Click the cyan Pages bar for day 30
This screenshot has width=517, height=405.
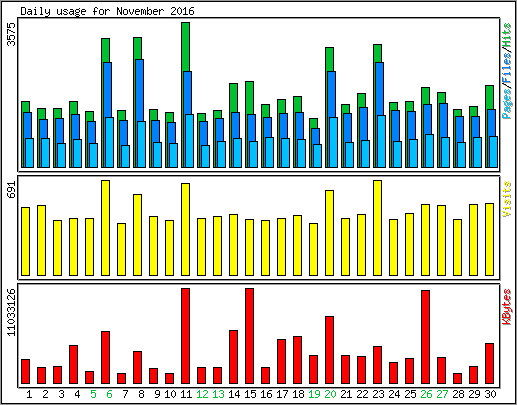[x=494, y=152]
